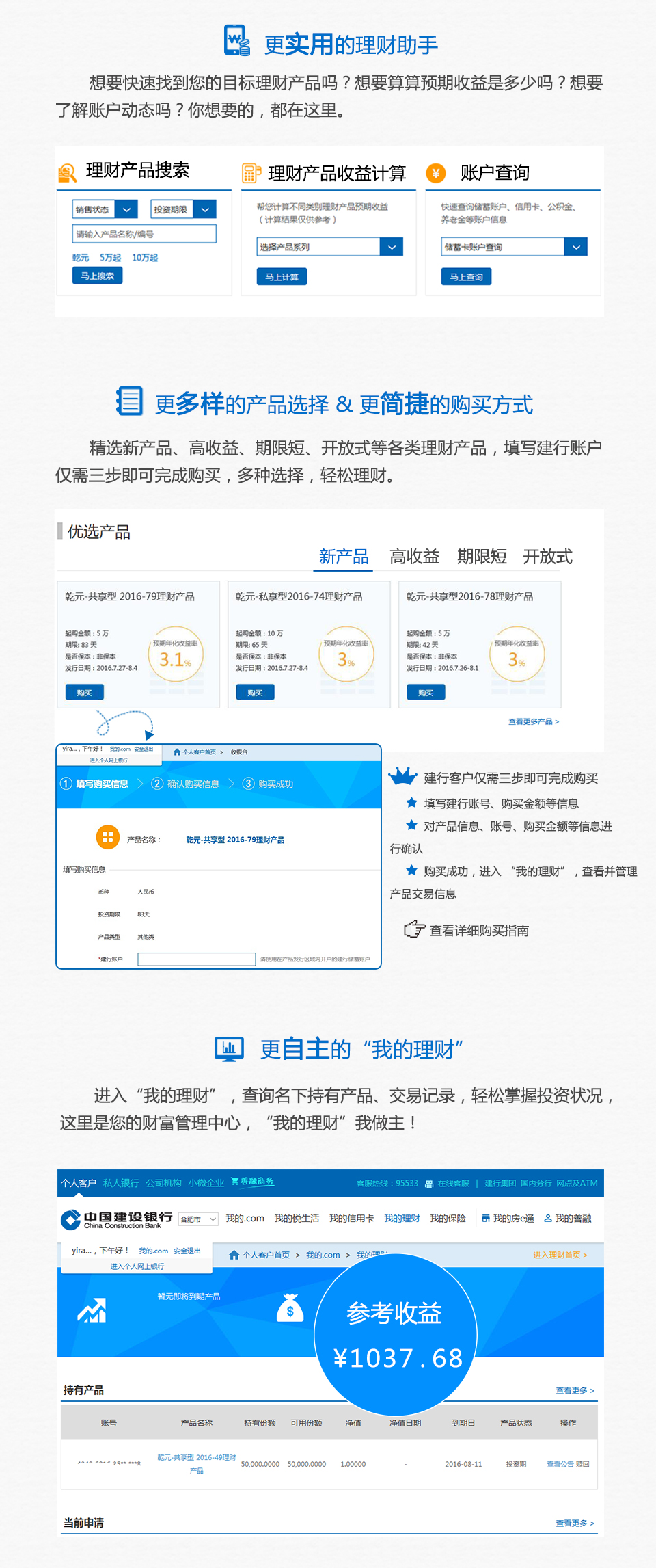Click the calculator icon beside 理财产品收益计算
The height and width of the screenshot is (1568, 656).
[x=251, y=173]
